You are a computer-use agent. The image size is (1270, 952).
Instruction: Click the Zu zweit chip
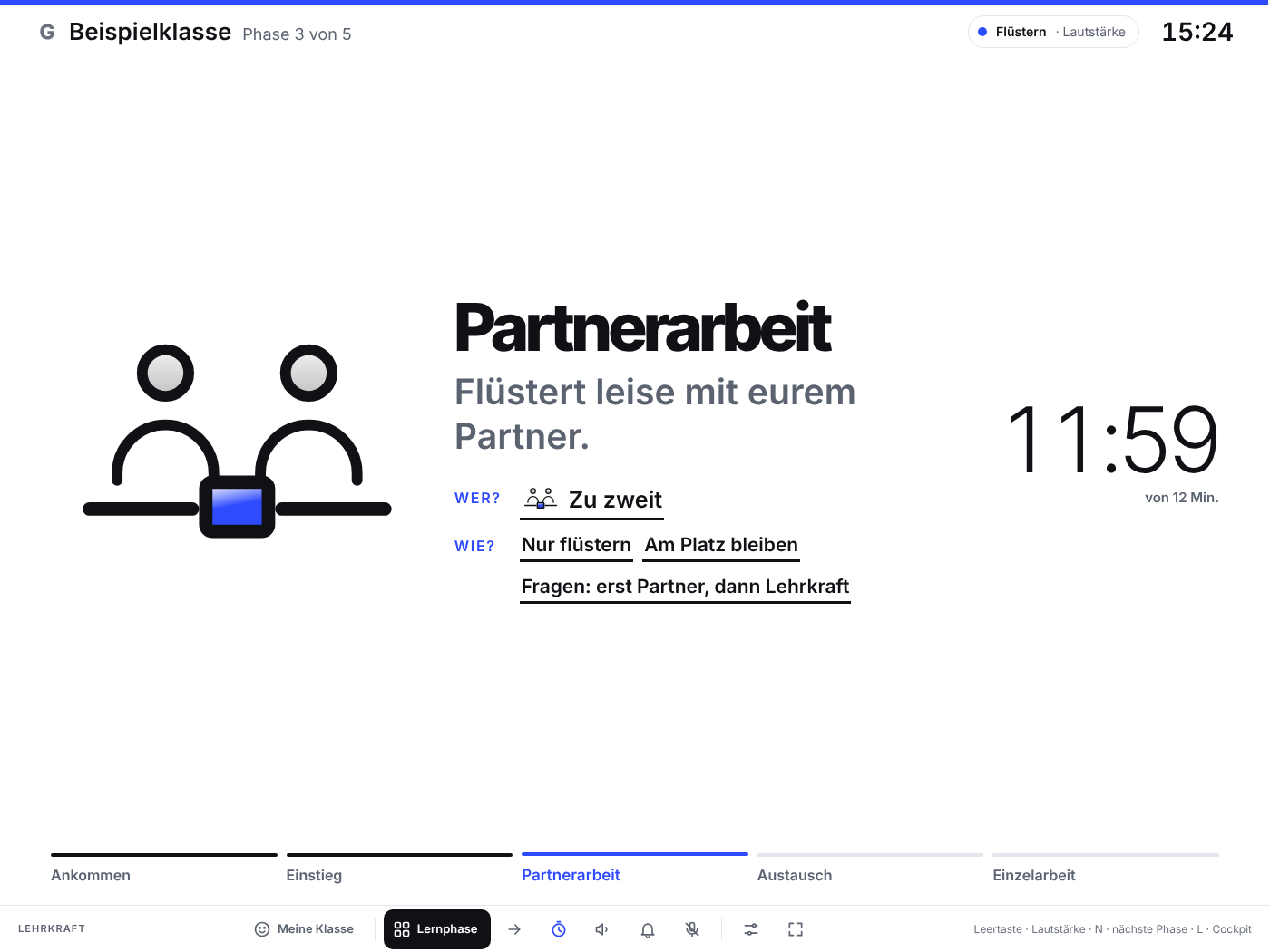click(592, 500)
